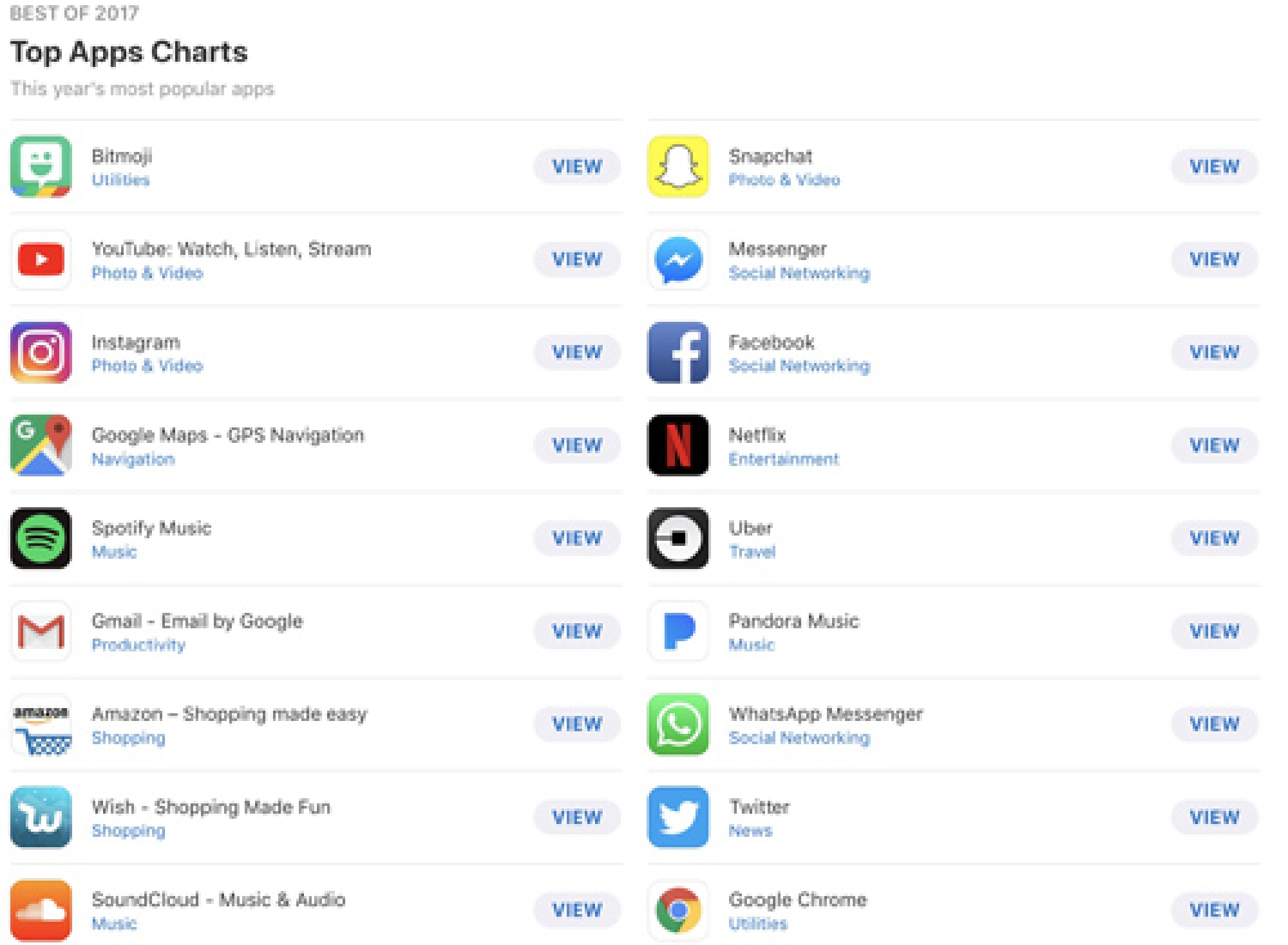
Task: Open the Entertainment category under Netflix
Action: tap(783, 458)
